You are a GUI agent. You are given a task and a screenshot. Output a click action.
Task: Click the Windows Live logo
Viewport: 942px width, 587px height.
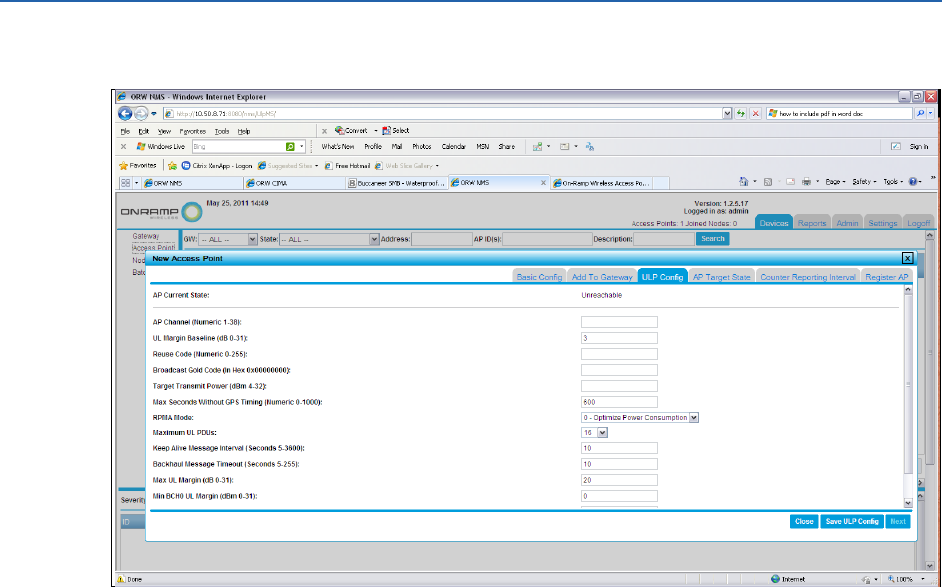pos(161,147)
